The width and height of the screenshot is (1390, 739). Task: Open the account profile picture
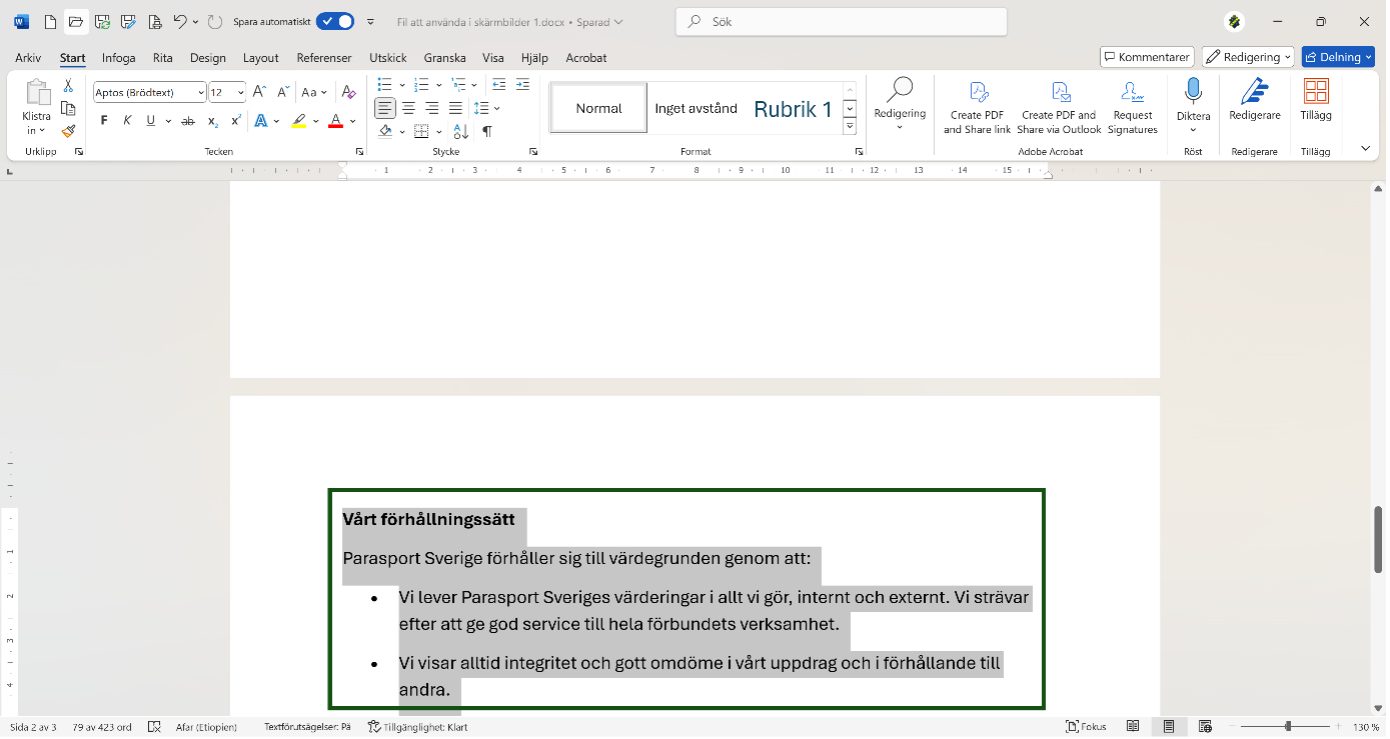pos(1235,22)
